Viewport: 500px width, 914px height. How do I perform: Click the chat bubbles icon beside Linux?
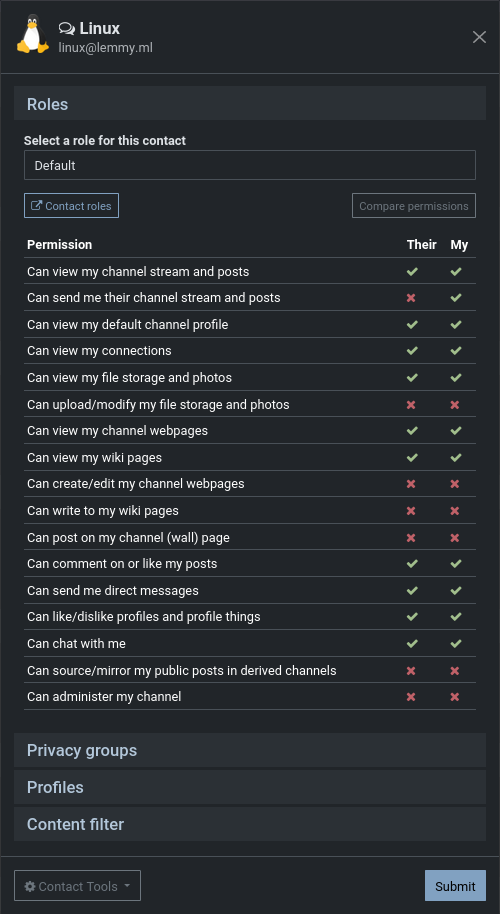67,29
